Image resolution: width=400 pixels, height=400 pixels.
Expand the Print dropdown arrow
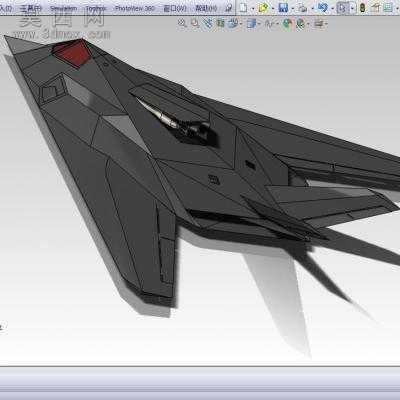312,8
